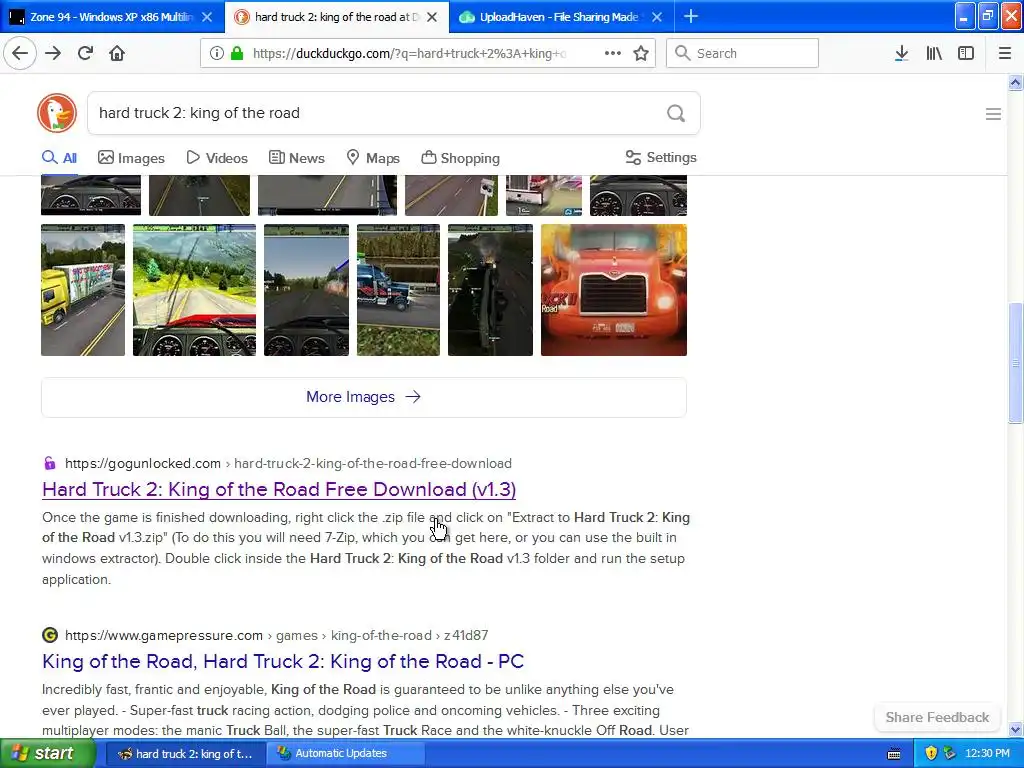Open the dark burning truck thumbnail
Image resolution: width=1024 pixels, height=768 pixels.
click(490, 290)
